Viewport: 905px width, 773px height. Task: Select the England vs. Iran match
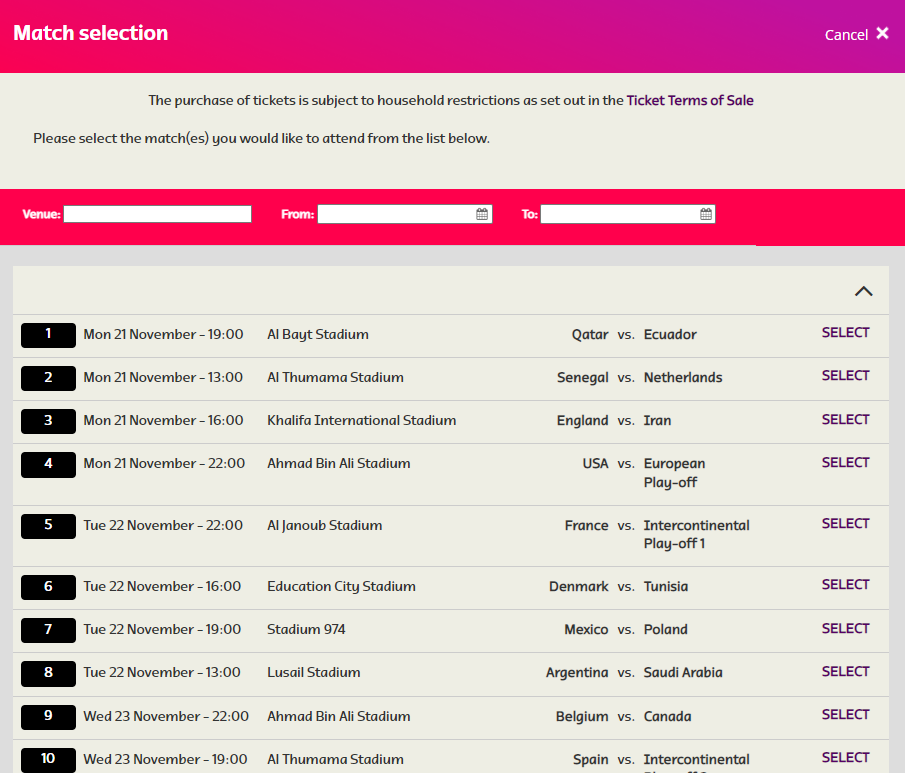[x=845, y=420]
